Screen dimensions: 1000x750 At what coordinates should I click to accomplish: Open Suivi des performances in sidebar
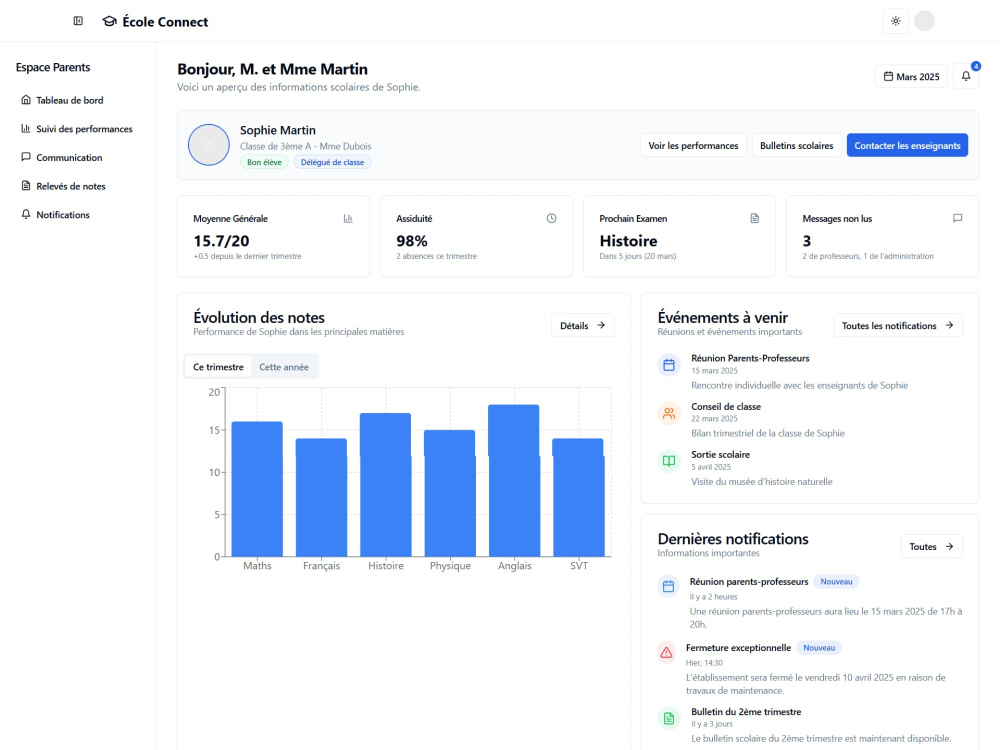pos(77,129)
